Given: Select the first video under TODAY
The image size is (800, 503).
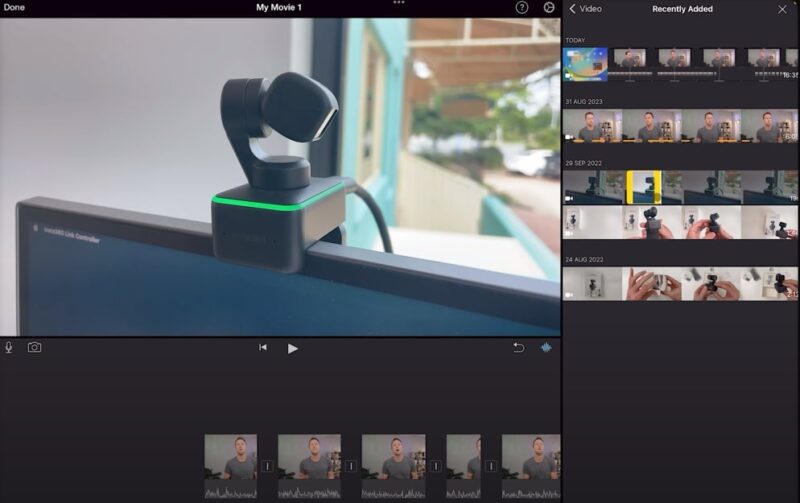Looking at the screenshot, I should [x=585, y=65].
